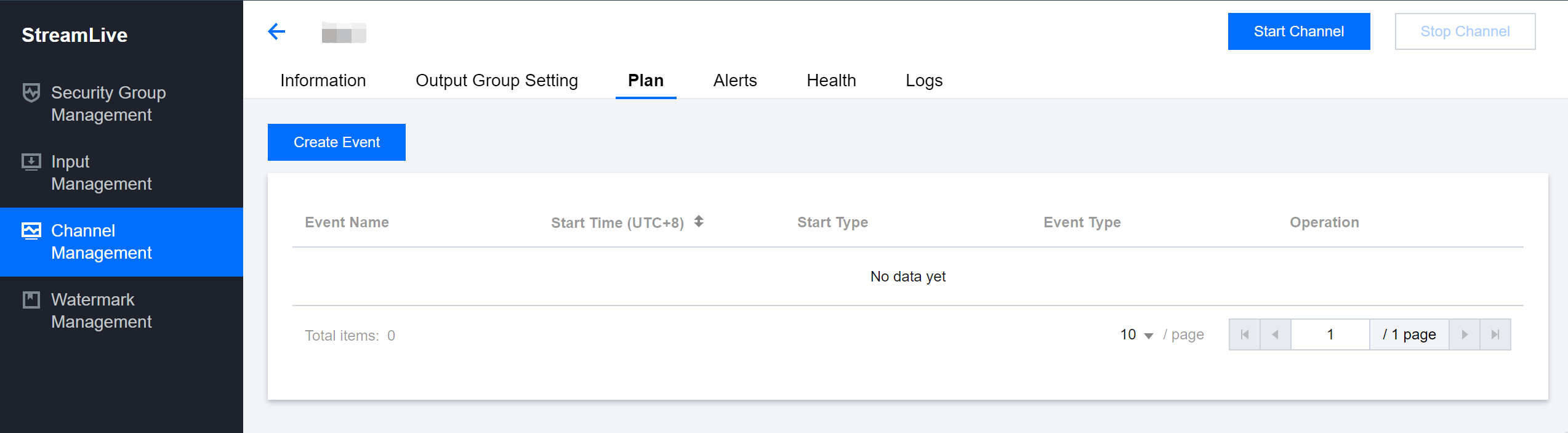
Task: Select the Alerts tab
Action: pyautogui.click(x=735, y=80)
